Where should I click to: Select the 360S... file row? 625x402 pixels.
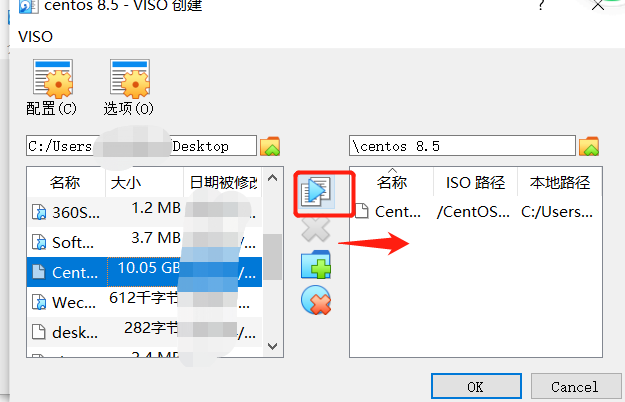tap(144, 212)
